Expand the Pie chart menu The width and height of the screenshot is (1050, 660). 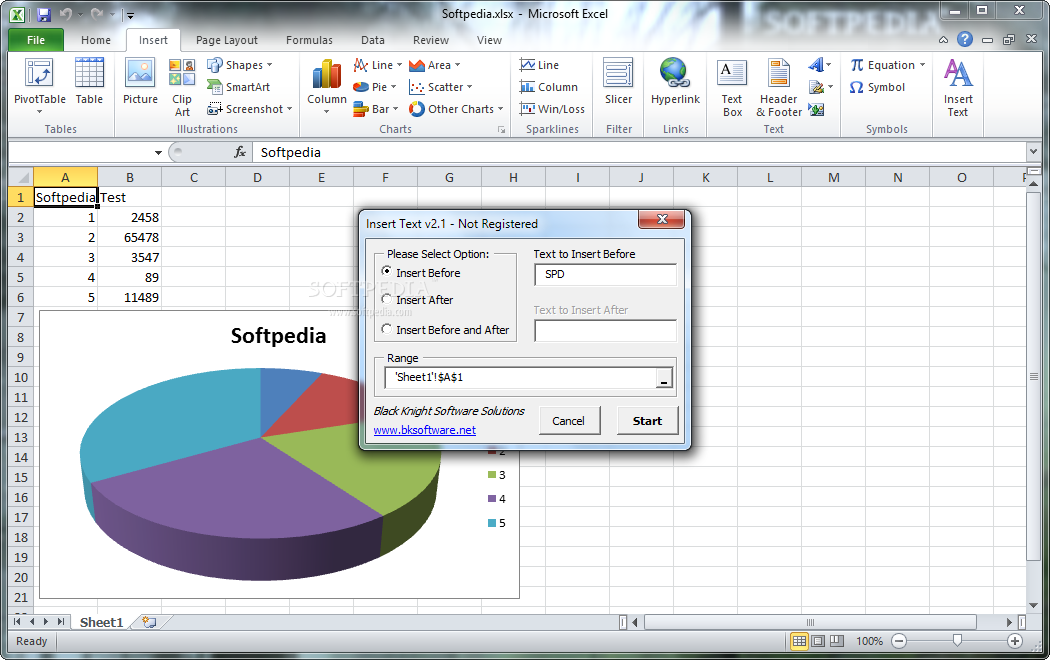[x=375, y=87]
